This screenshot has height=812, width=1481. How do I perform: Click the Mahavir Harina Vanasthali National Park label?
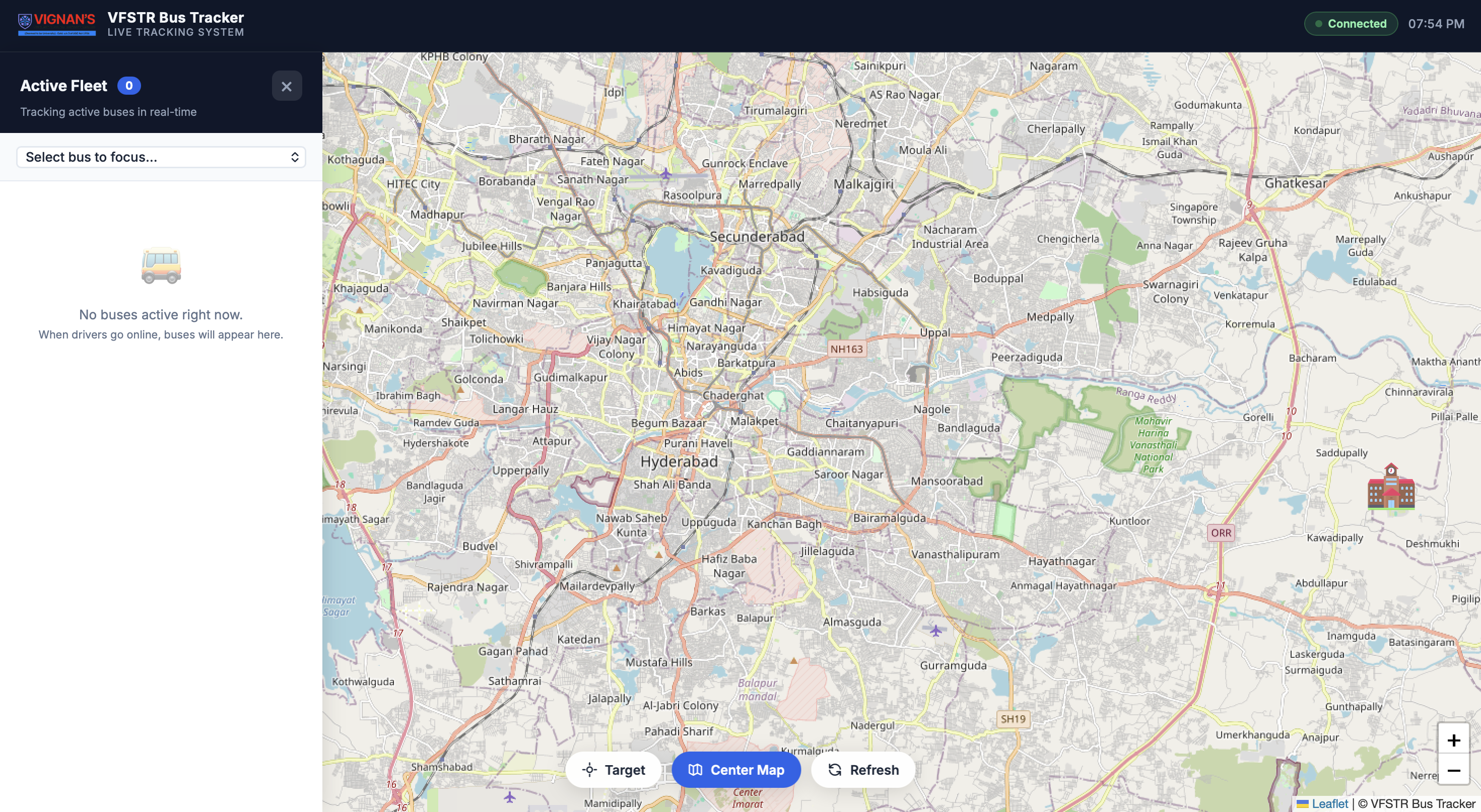click(x=1153, y=445)
